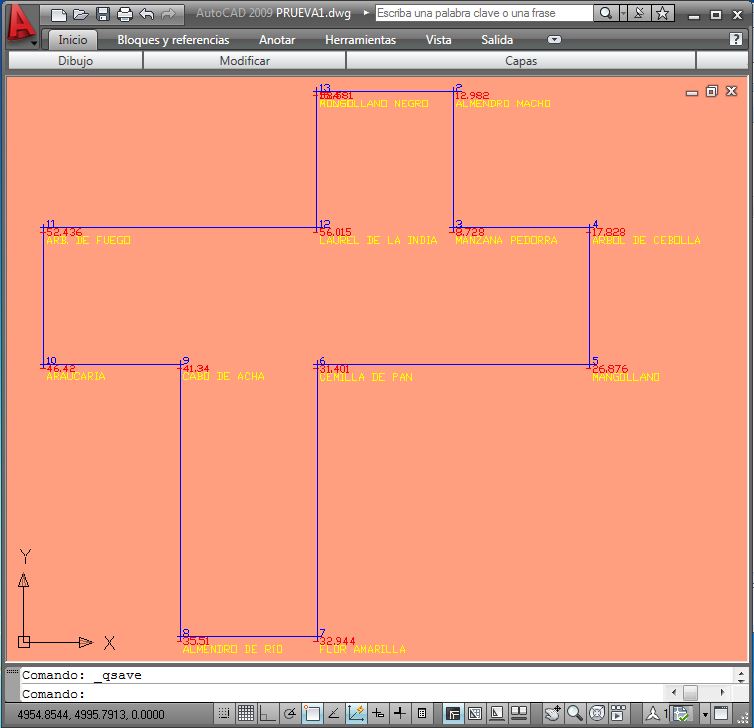Click the command line horizontal scrollbar thumb
Image resolution: width=754 pixels, height=728 pixels.
pyautogui.click(x=690, y=693)
